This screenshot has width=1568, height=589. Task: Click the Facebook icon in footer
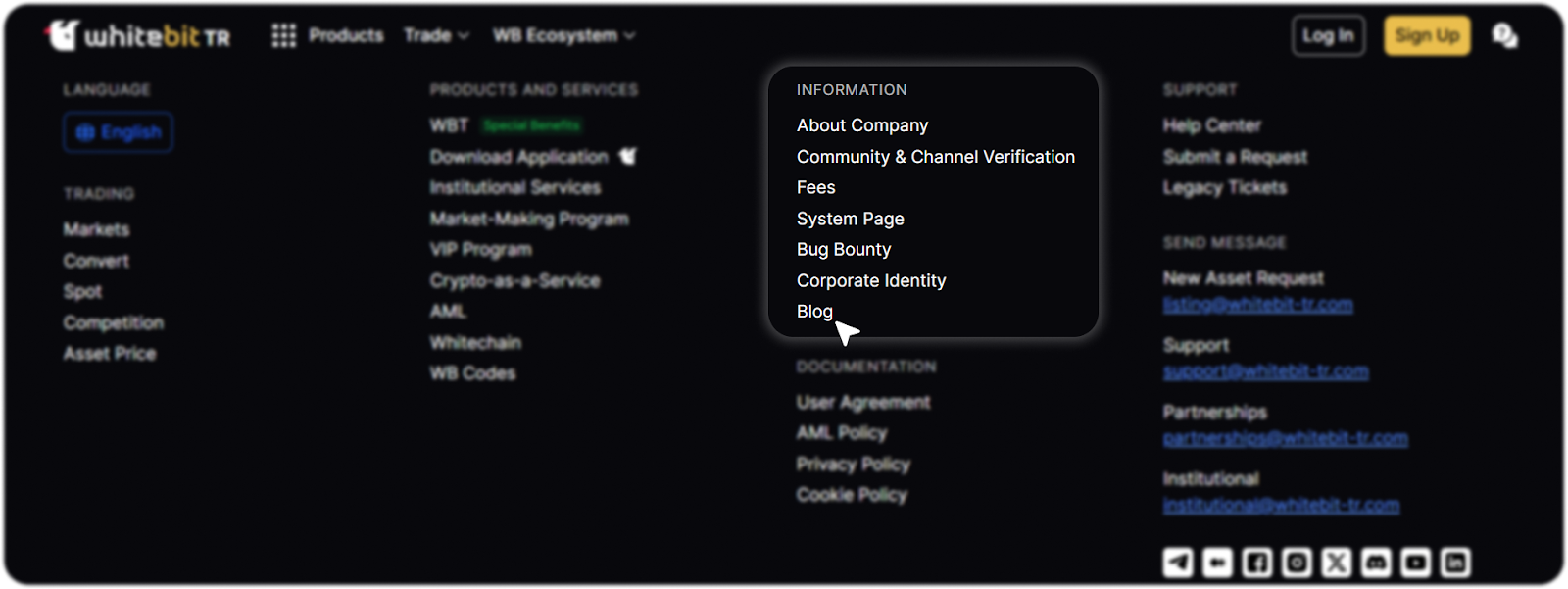pyautogui.click(x=1257, y=563)
